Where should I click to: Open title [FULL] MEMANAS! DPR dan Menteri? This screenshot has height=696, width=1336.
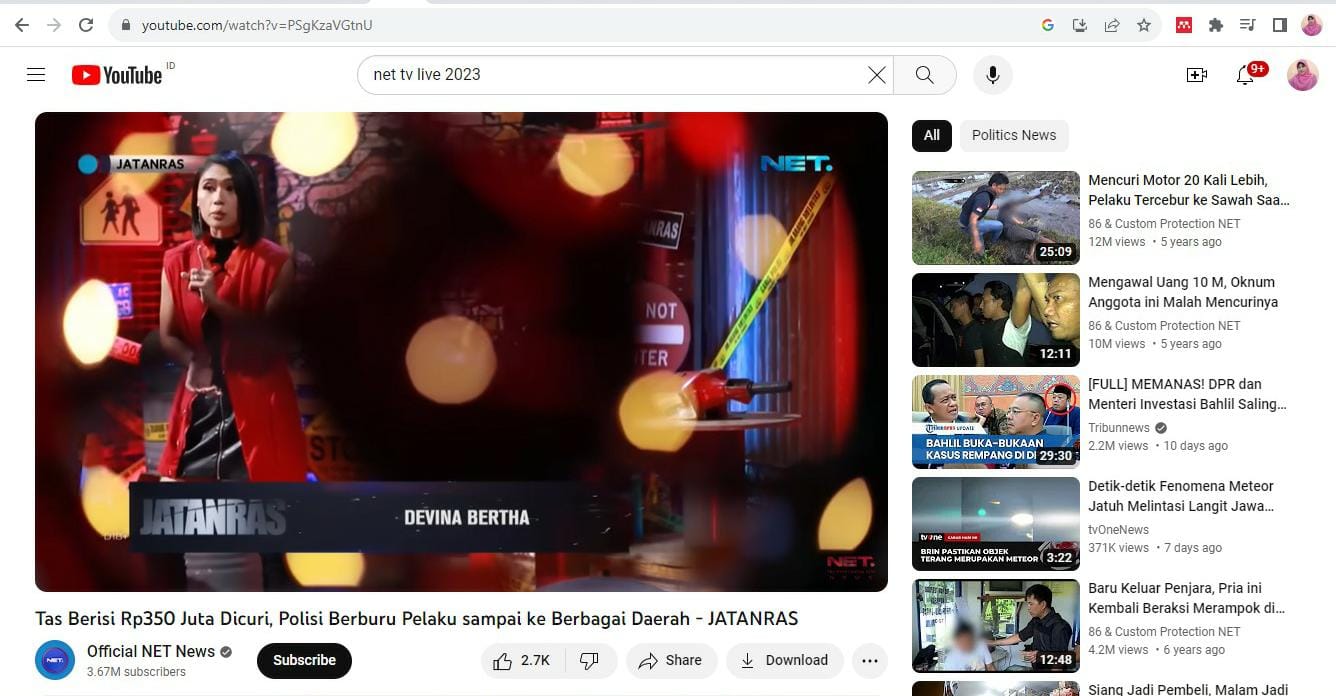point(1187,394)
